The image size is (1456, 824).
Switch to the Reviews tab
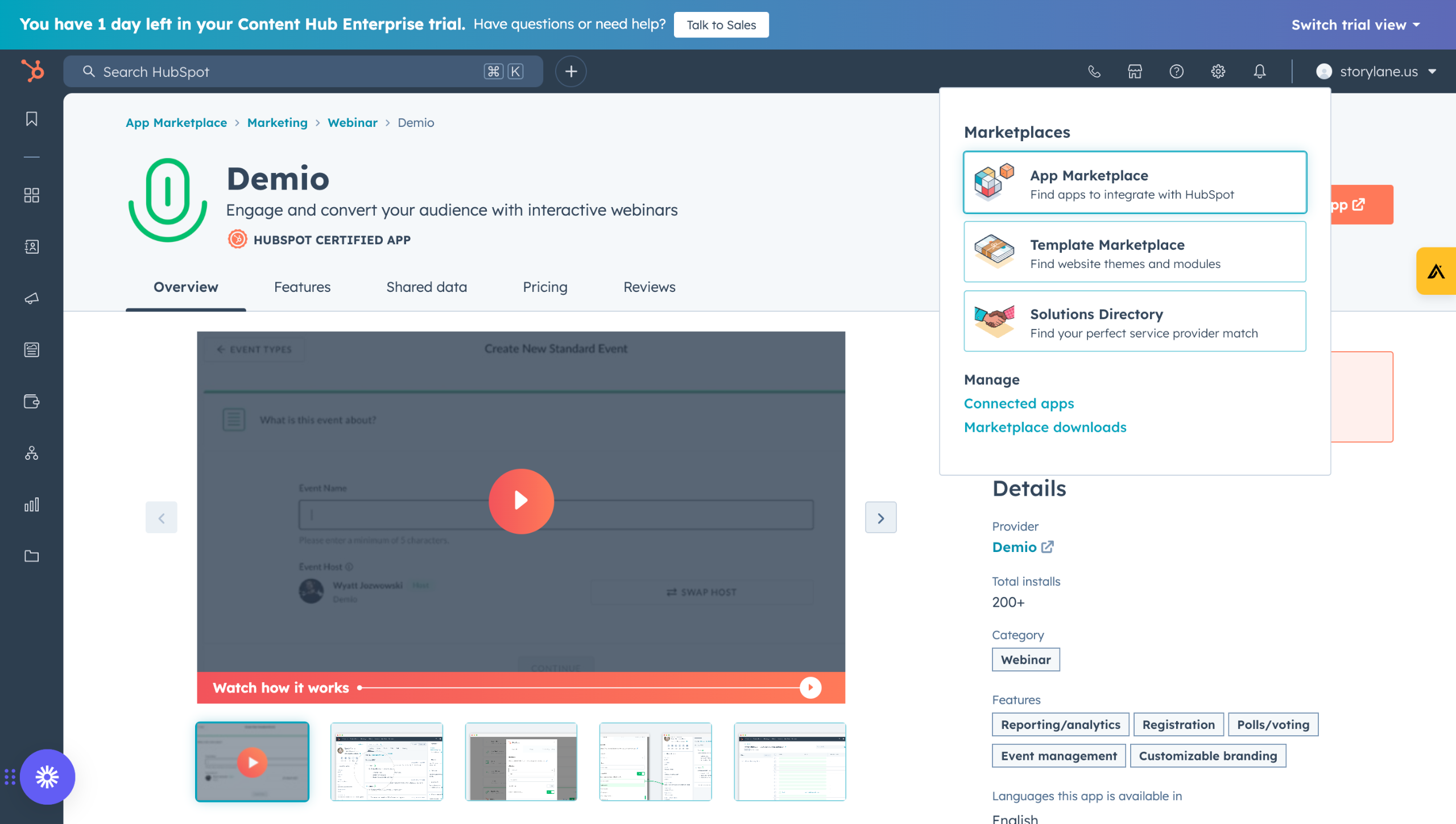[649, 287]
